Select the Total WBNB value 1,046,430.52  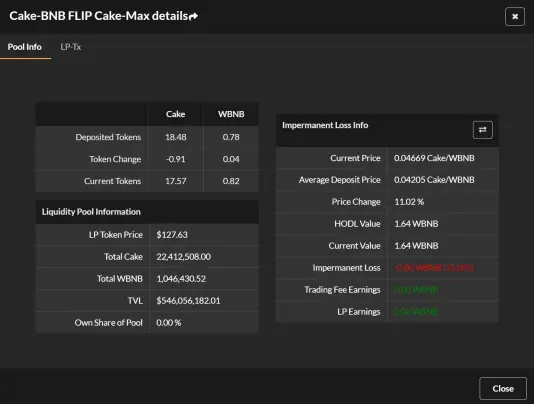[181, 279]
